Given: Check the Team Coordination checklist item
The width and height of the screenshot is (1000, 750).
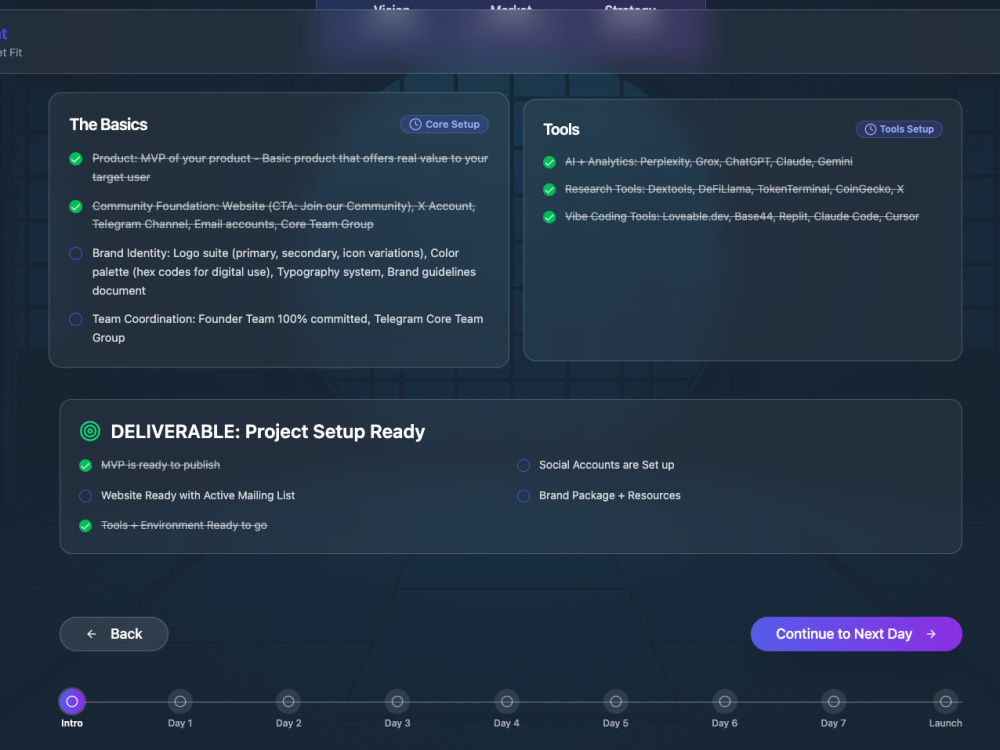Looking at the screenshot, I should coord(76,320).
